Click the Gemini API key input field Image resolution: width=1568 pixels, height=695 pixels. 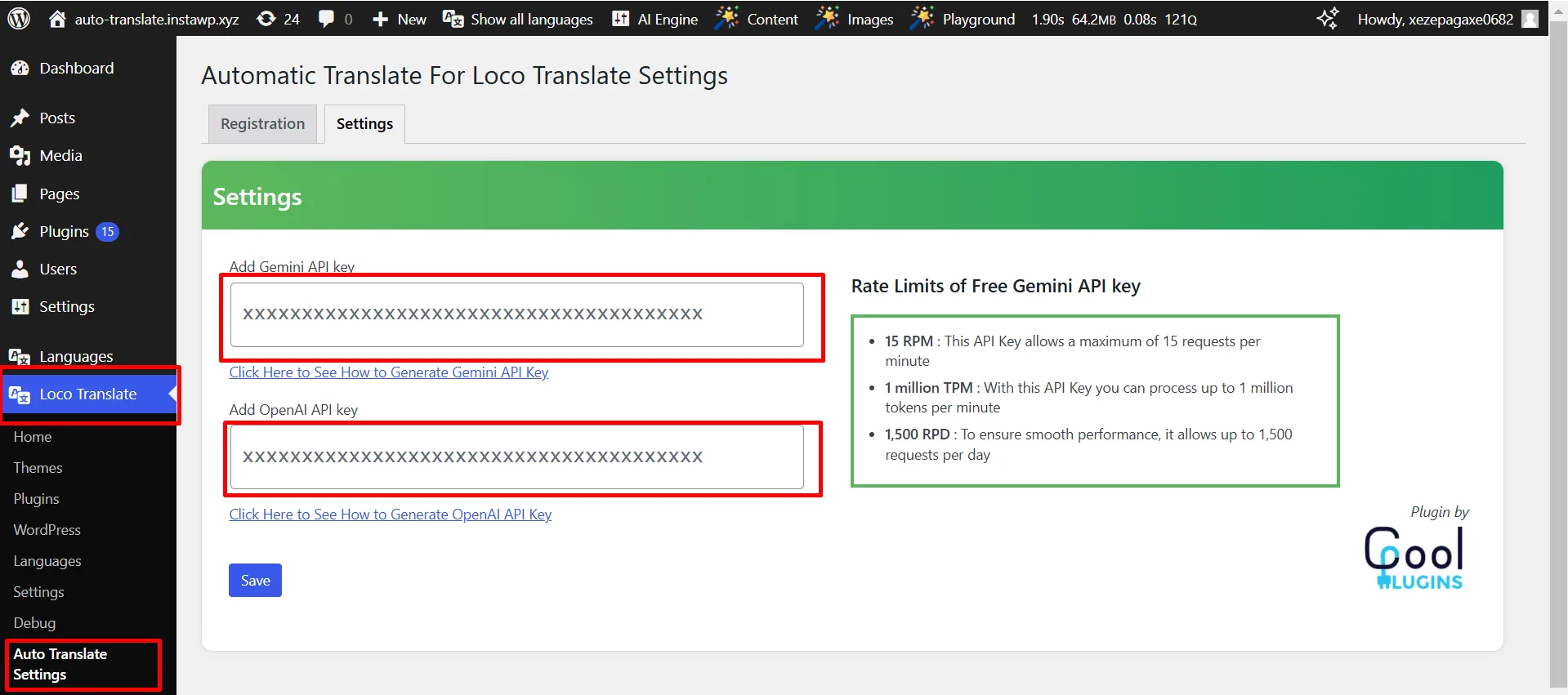[x=516, y=314]
